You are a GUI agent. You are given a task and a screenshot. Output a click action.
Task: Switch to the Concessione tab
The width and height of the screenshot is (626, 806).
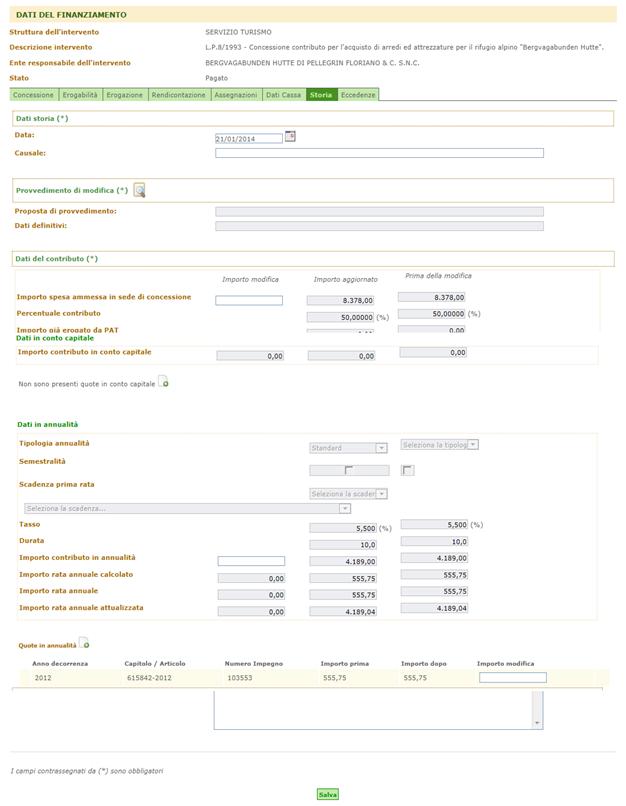click(33, 95)
